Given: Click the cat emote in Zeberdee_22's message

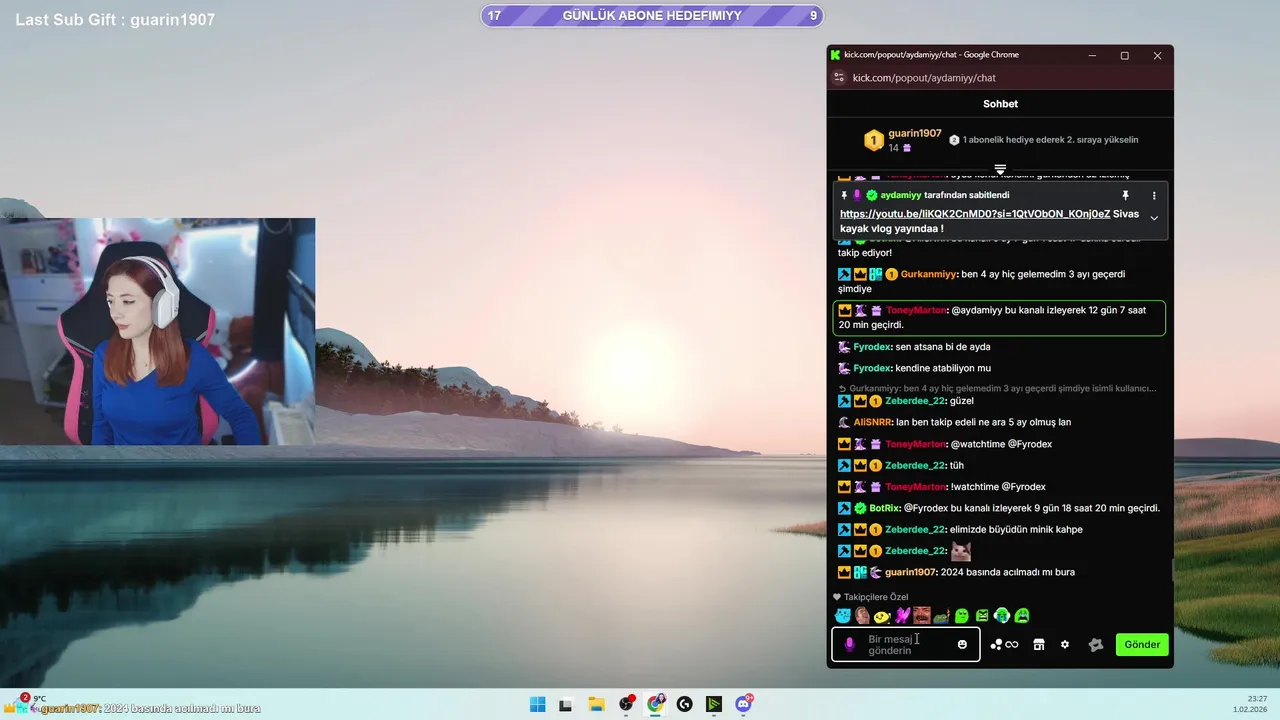Looking at the screenshot, I should pos(961,551).
